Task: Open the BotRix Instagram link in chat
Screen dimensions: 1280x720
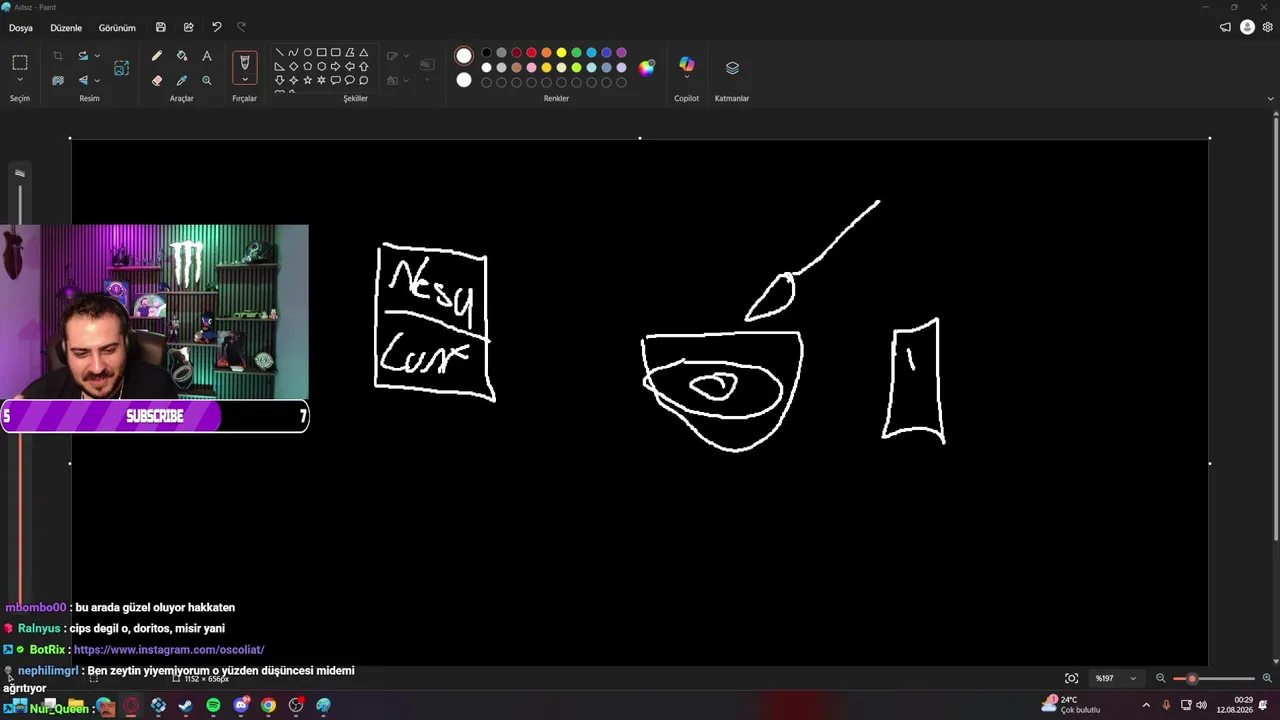Action: pos(169,650)
